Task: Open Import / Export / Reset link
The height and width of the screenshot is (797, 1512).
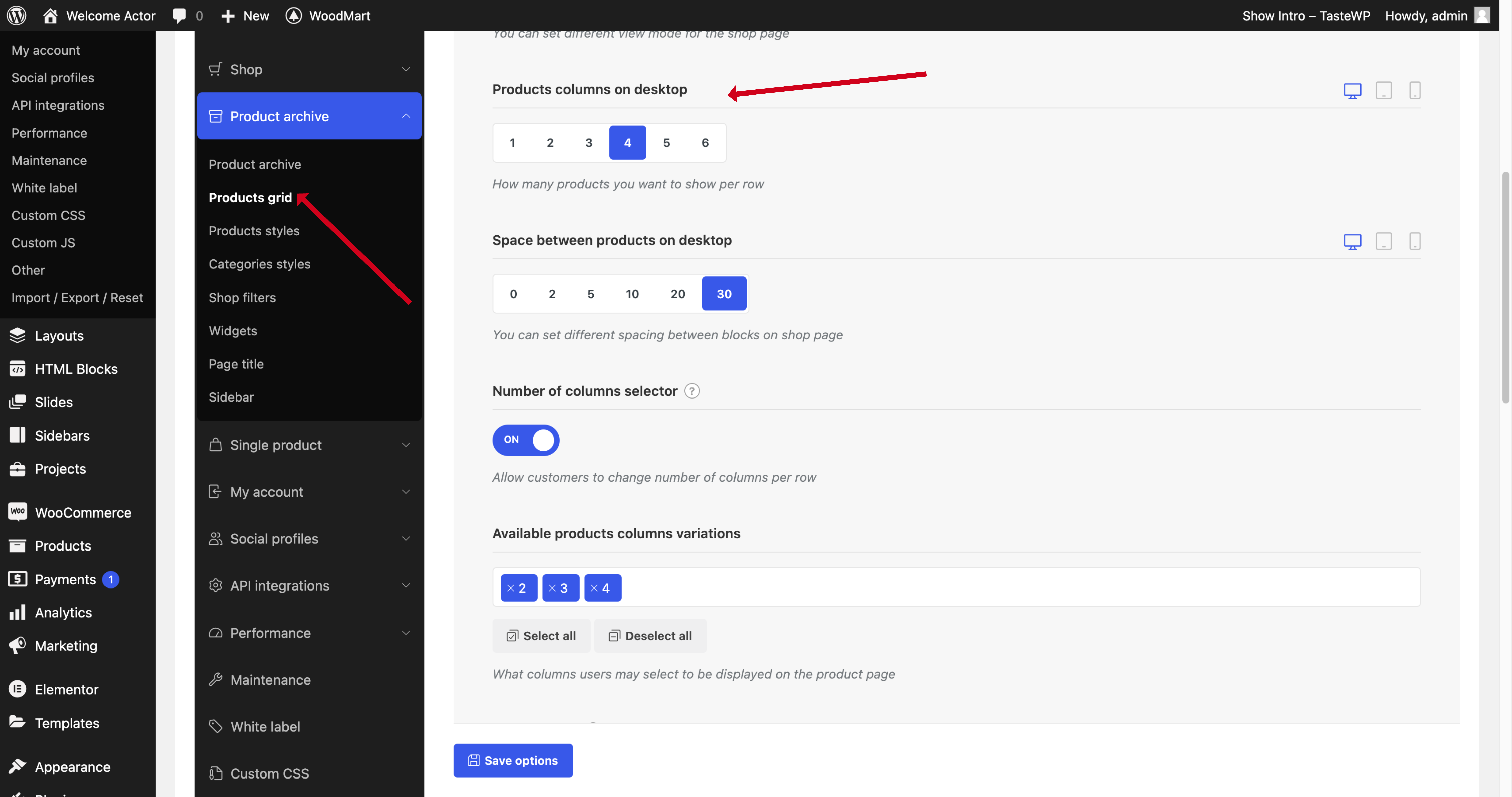Action: [78, 298]
